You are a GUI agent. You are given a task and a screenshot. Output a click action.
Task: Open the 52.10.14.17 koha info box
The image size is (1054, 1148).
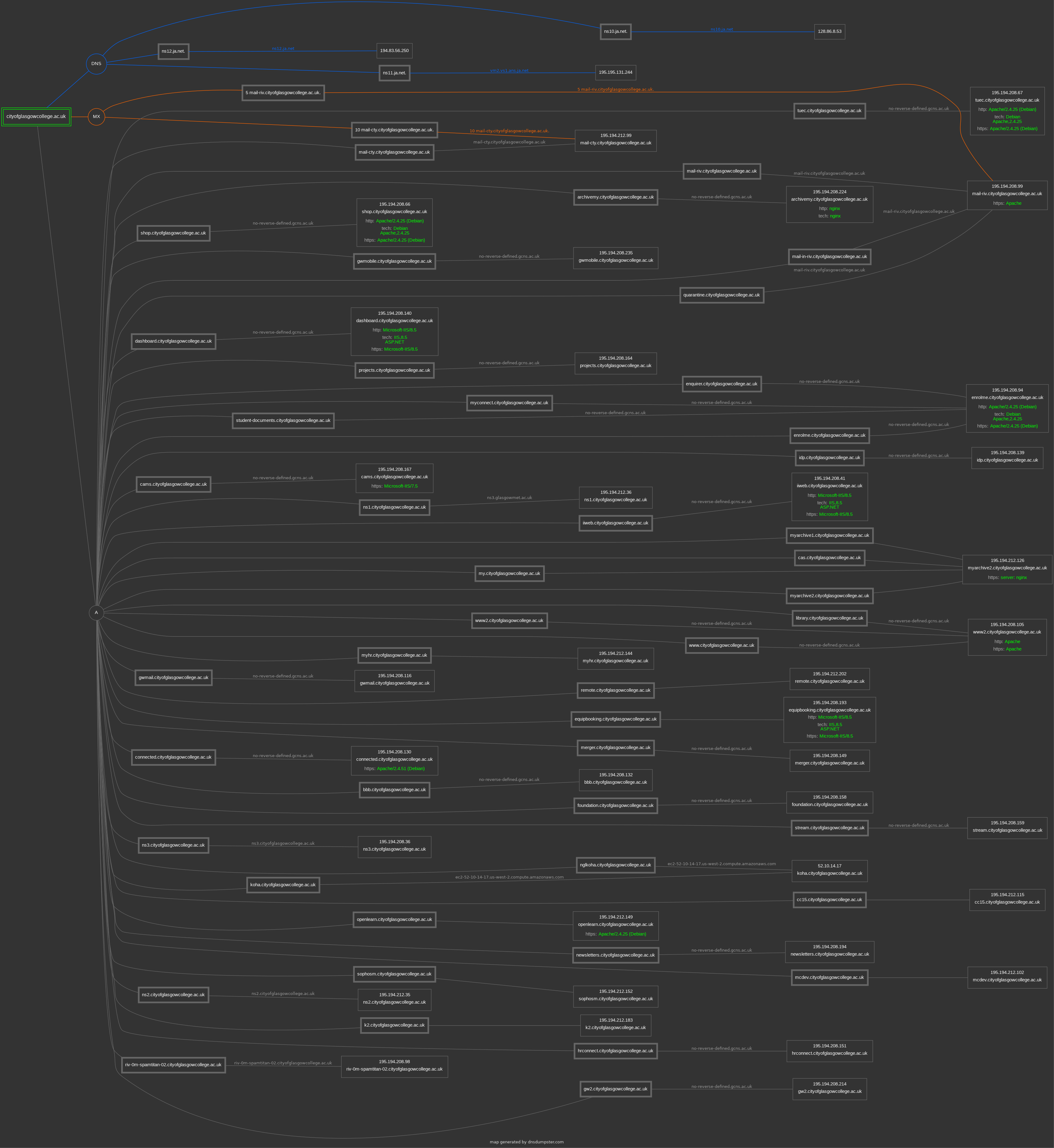829,871
